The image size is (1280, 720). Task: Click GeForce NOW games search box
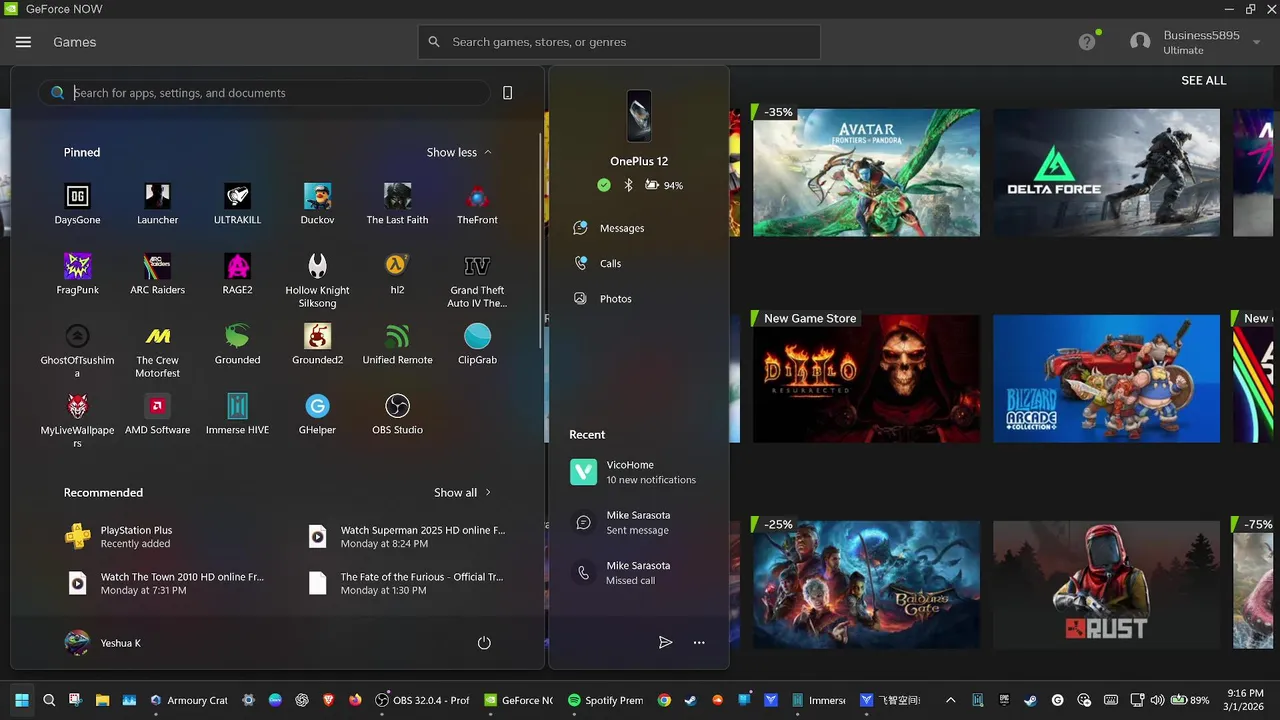click(619, 42)
